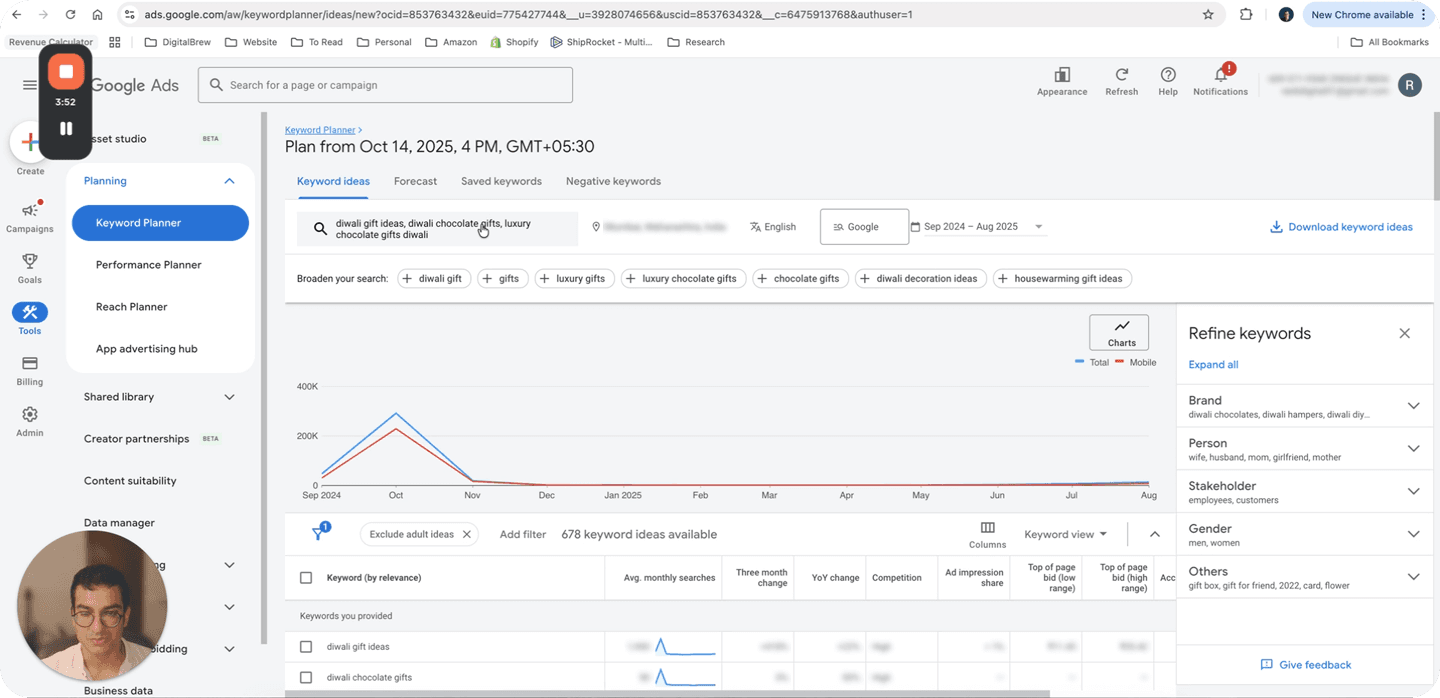1440x698 pixels.
Task: Add the luxury chocolate gifts suggestion
Action: coord(683,279)
